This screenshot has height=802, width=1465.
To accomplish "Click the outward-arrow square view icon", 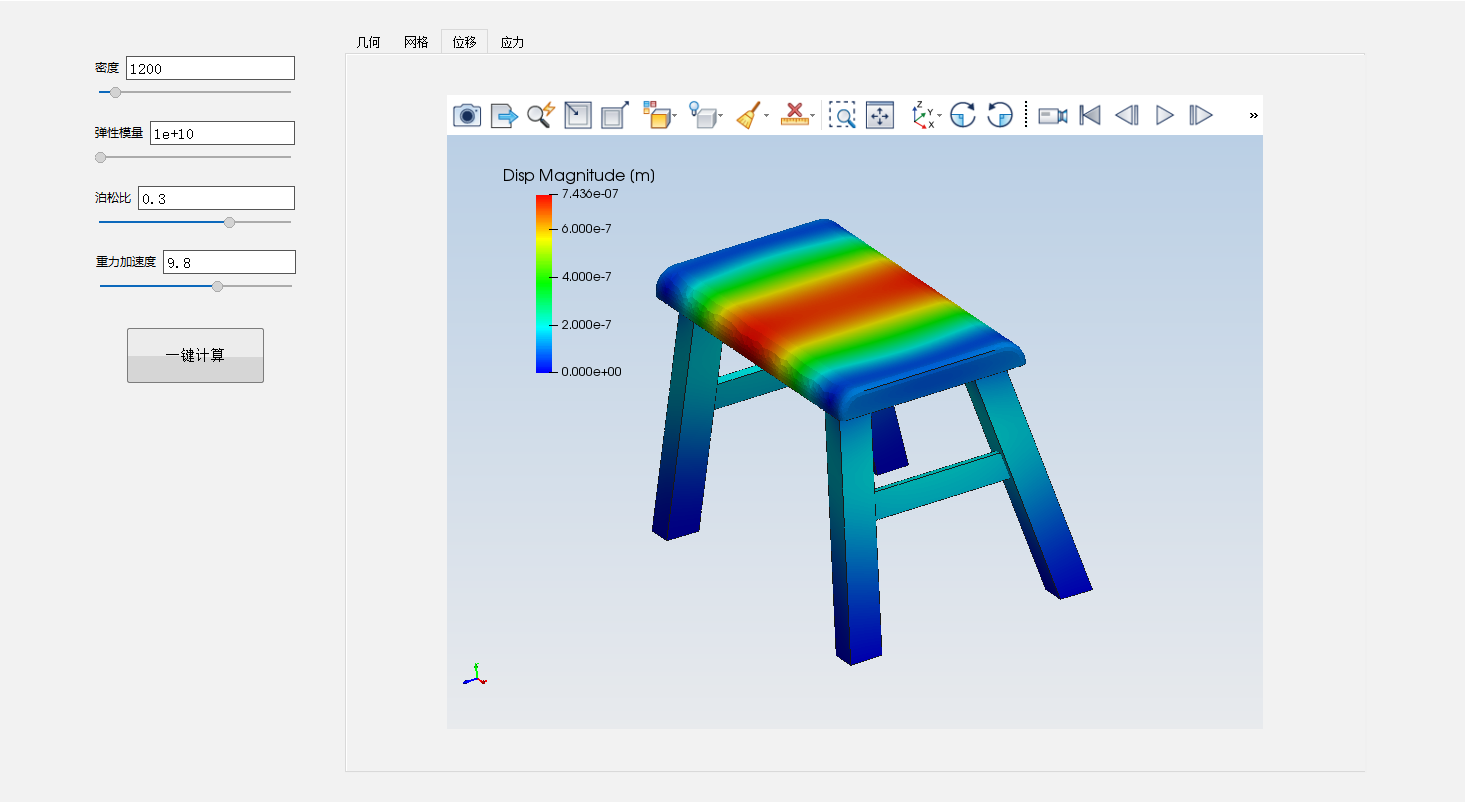I will tap(614, 115).
